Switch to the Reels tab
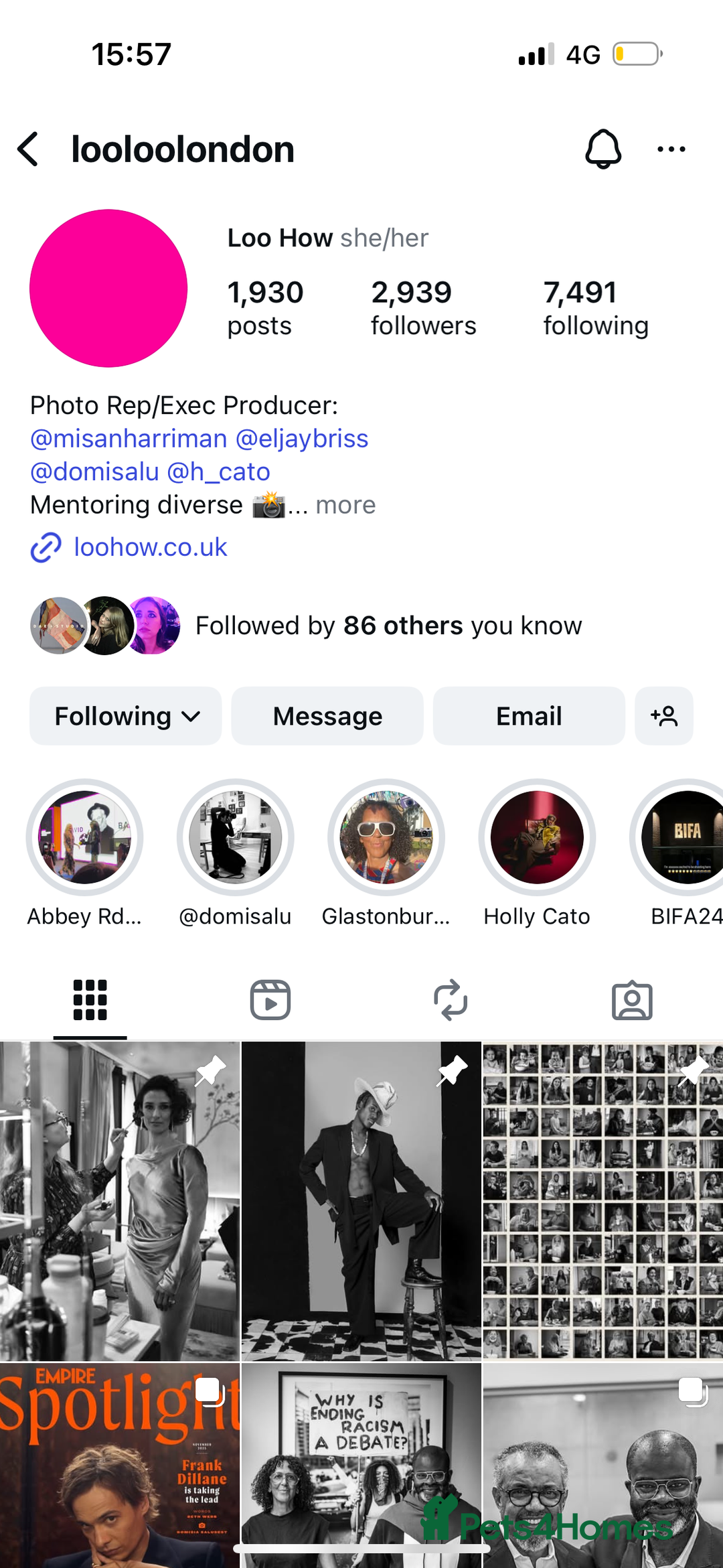Image resolution: width=723 pixels, height=1568 pixels. click(x=270, y=1000)
